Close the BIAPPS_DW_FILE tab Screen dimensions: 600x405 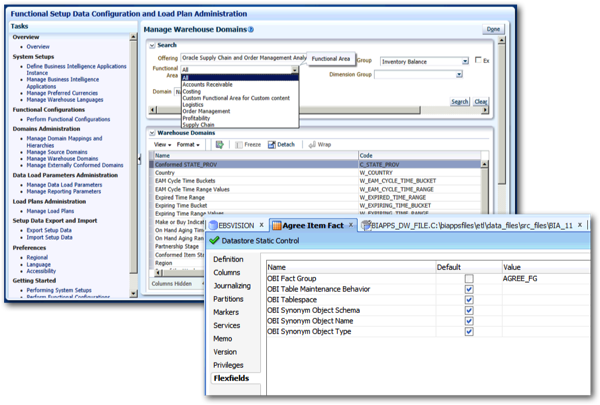[x=580, y=225]
